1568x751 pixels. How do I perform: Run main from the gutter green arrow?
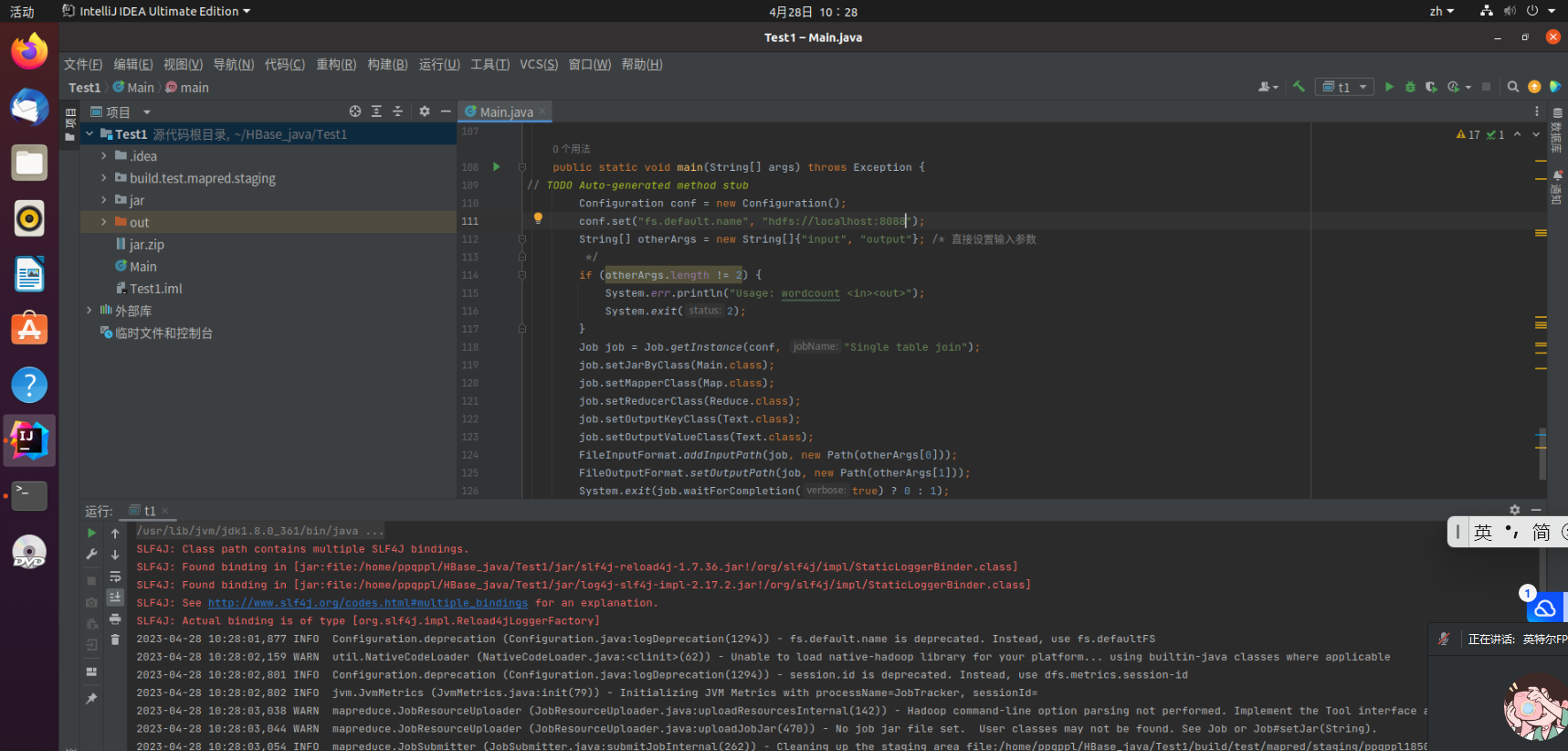[x=497, y=166]
